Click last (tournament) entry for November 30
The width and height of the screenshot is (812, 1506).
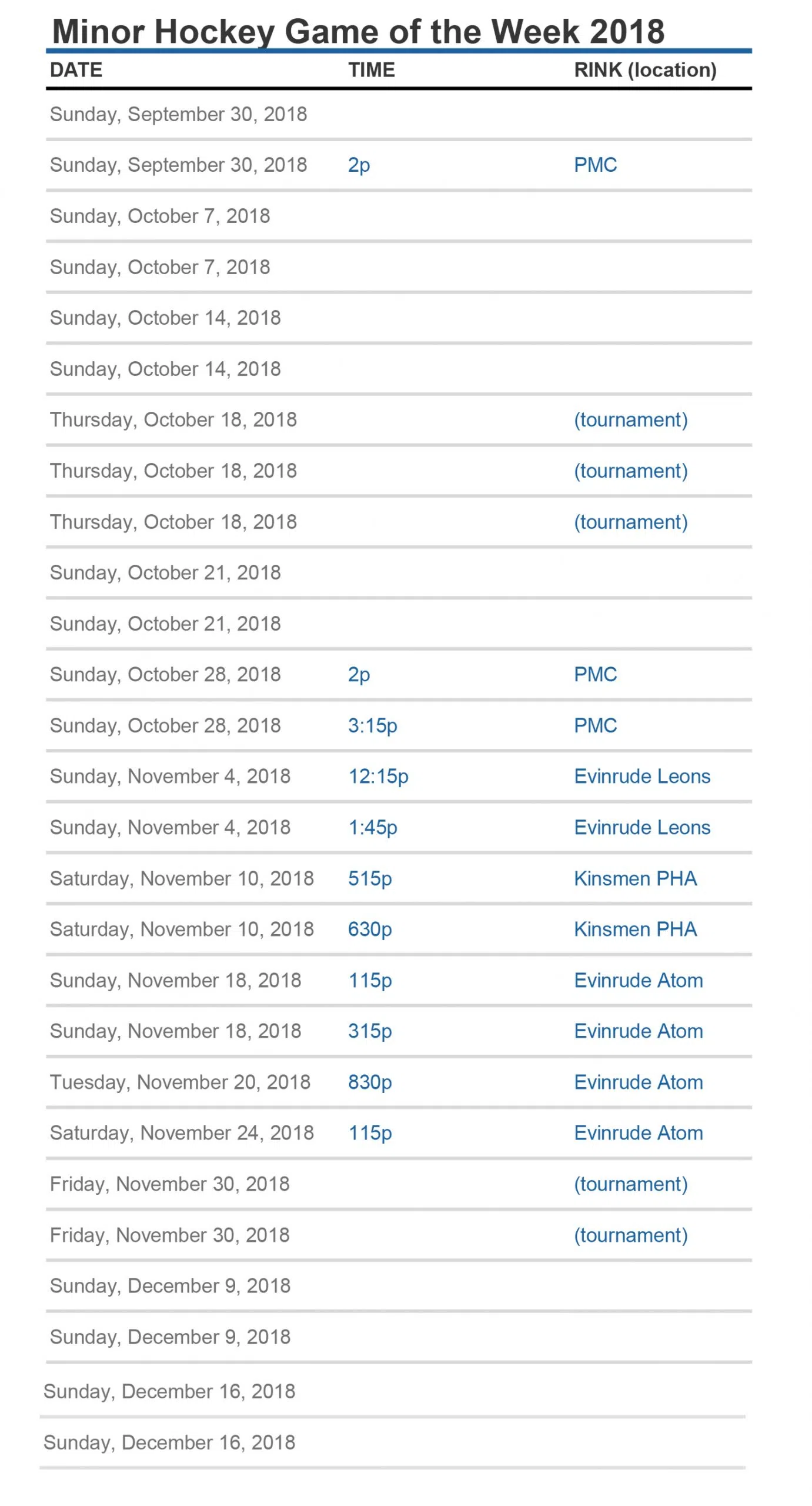630,1235
